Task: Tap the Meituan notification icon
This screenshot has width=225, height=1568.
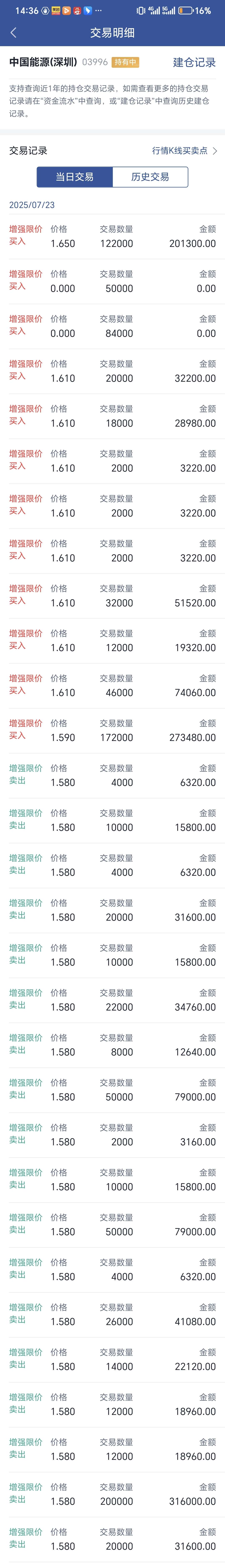Action: click(x=55, y=10)
